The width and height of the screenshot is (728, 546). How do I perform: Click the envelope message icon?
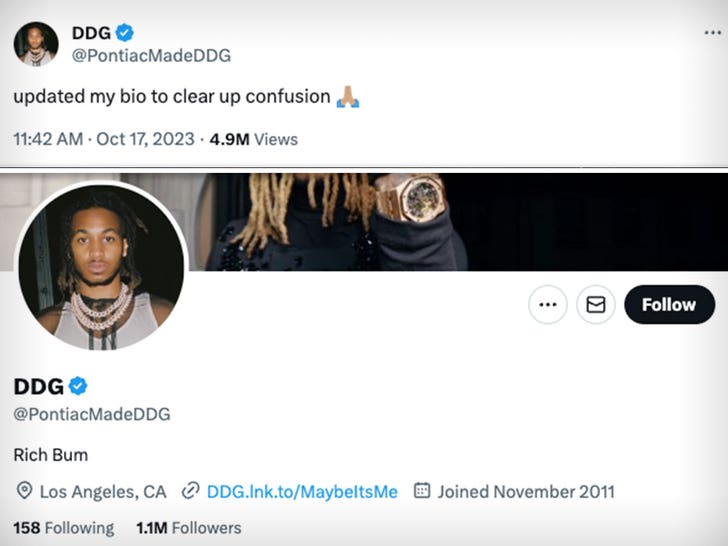pos(596,305)
